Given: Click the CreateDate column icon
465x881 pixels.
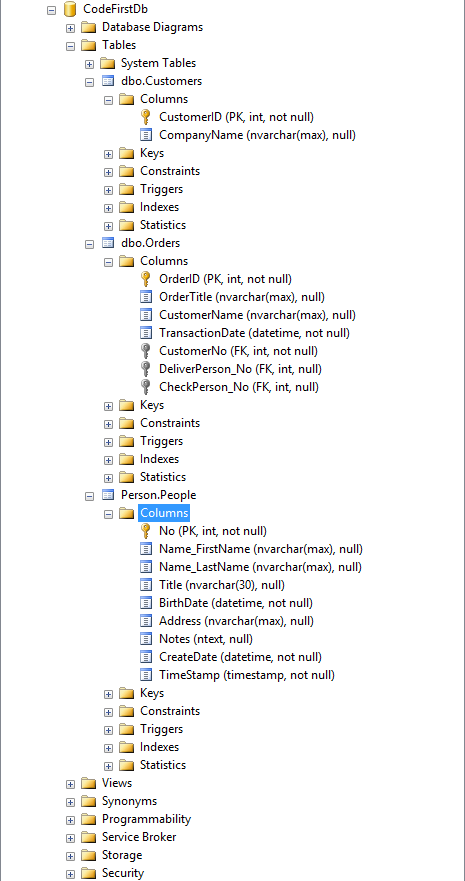Looking at the screenshot, I should tap(145, 657).
